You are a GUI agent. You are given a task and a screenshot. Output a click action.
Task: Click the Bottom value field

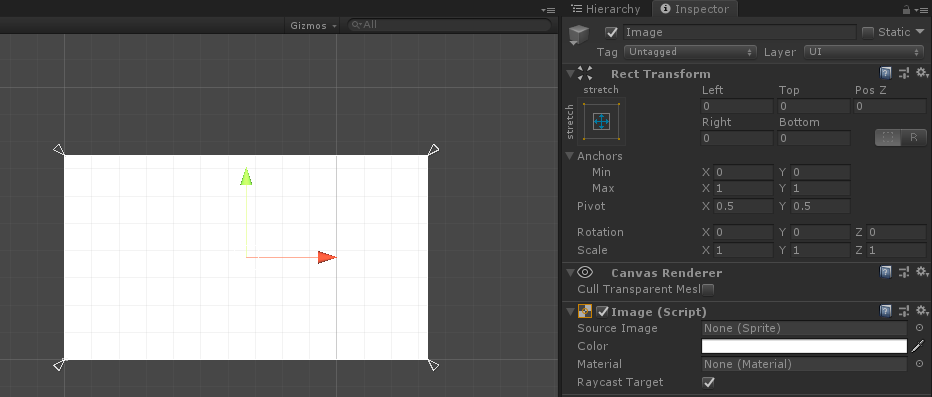click(814, 138)
